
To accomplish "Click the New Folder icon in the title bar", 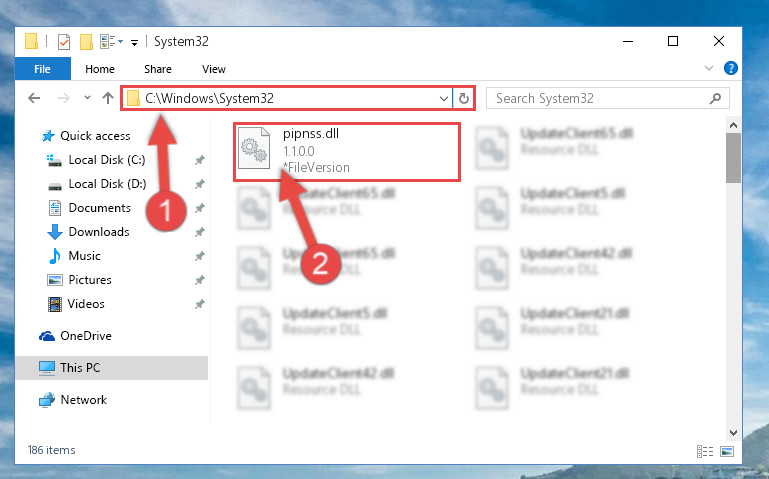I will (86, 42).
